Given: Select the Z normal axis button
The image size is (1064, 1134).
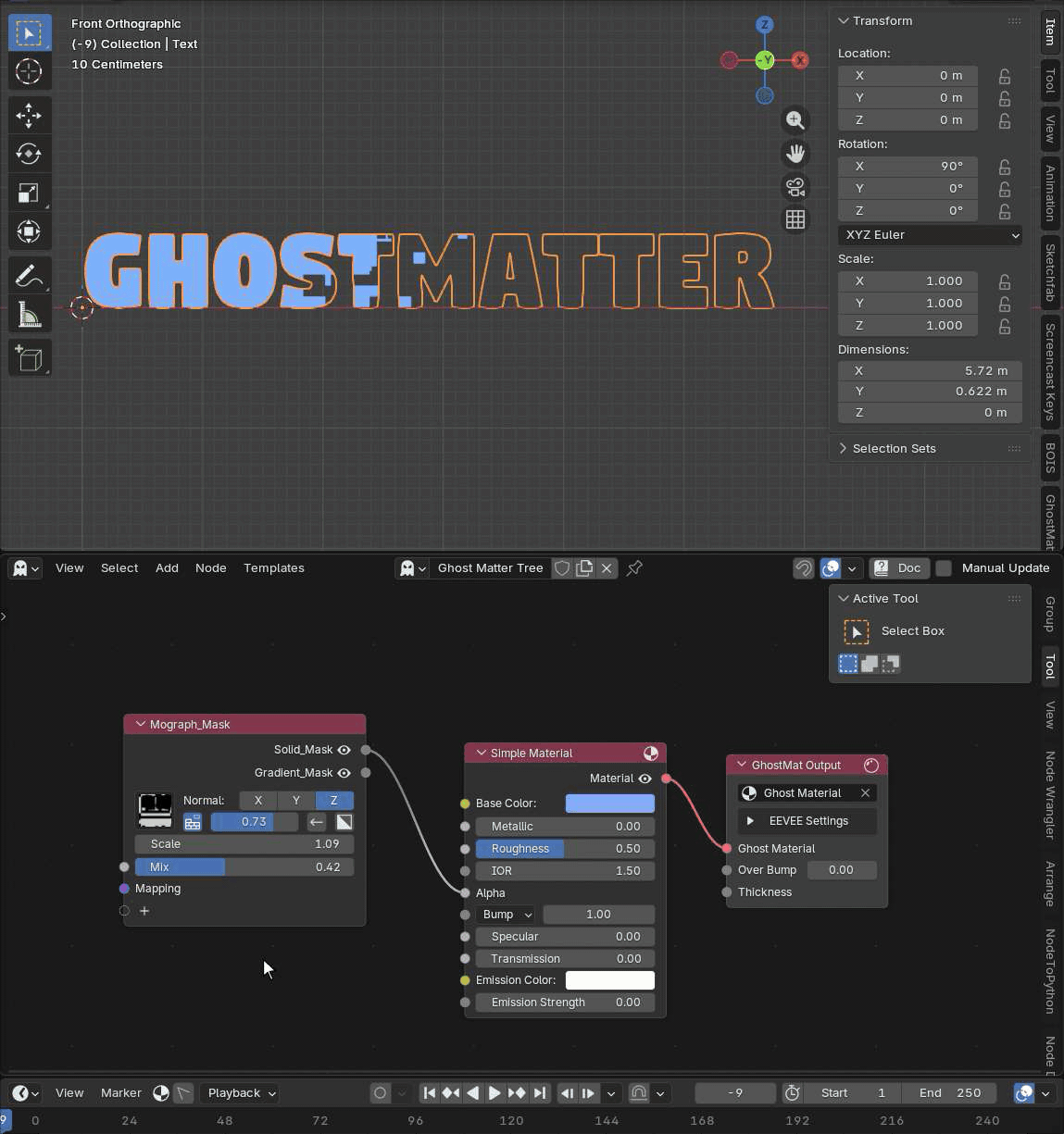Looking at the screenshot, I should [334, 801].
